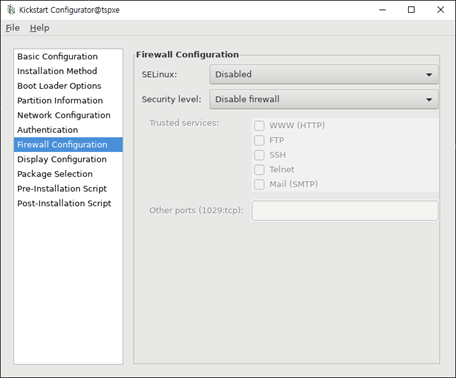The width and height of the screenshot is (456, 378).
Task: Click the Trusted services label
Action: [184, 123]
